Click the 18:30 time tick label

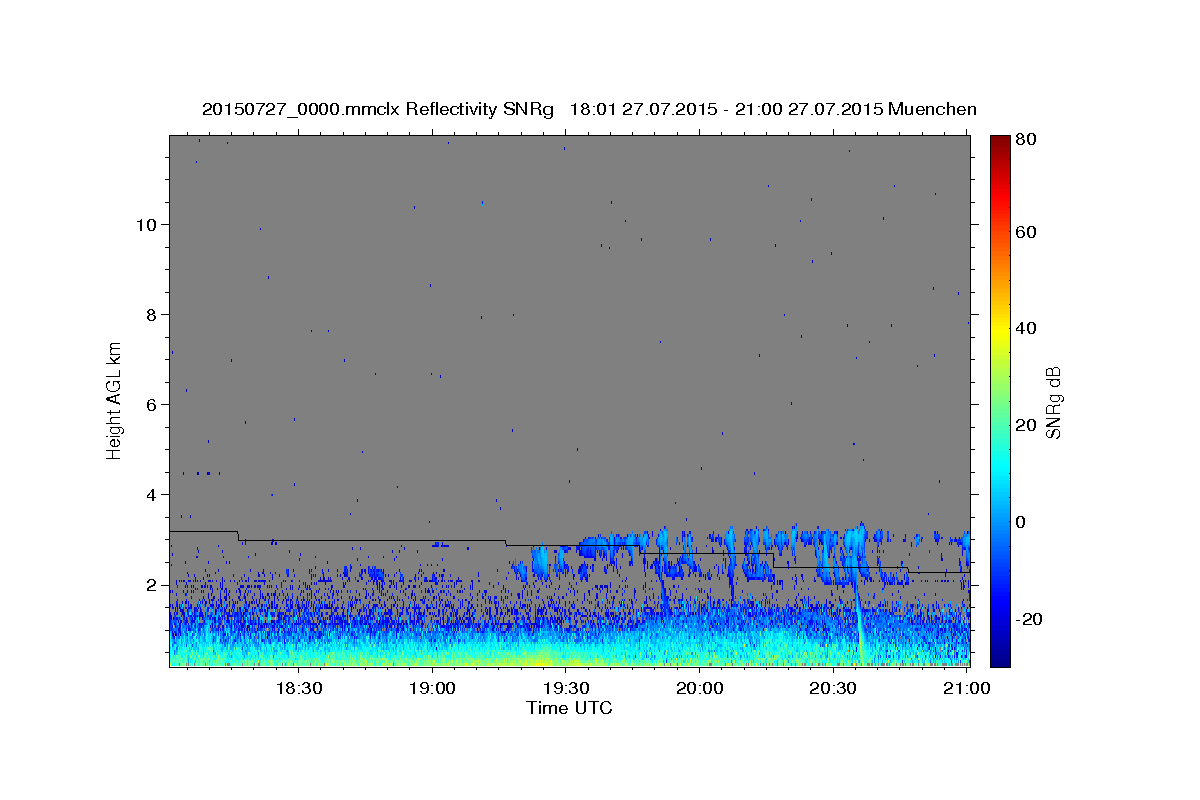pyautogui.click(x=297, y=688)
